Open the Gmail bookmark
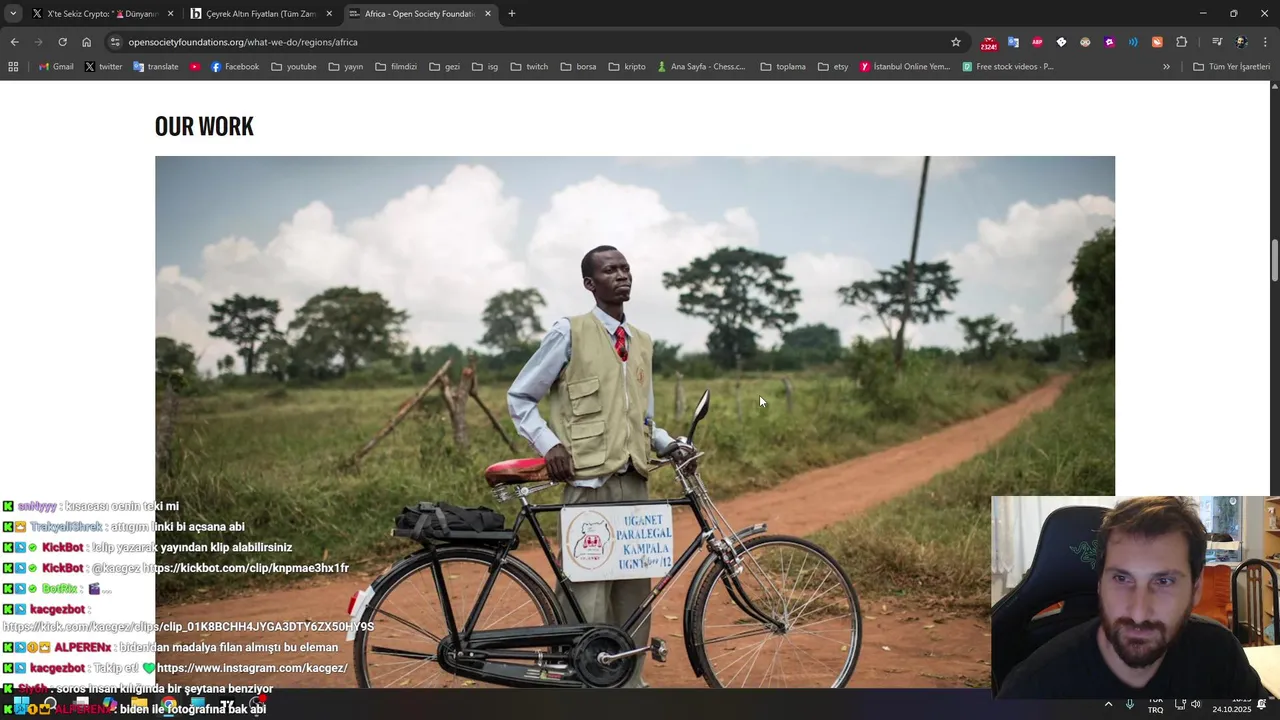The image size is (1280, 720). 56,67
